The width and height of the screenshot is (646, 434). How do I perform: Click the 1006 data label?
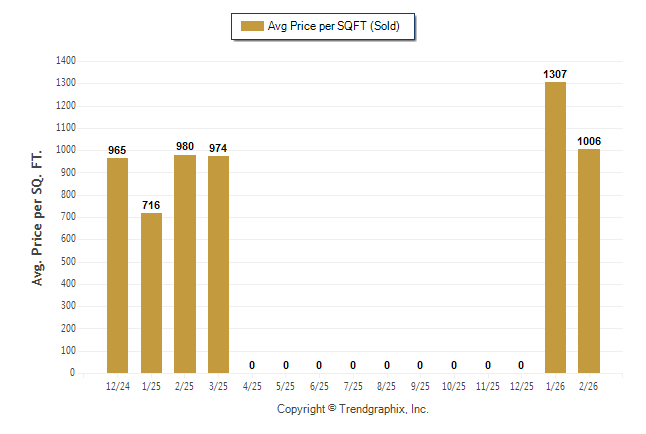pyautogui.click(x=589, y=141)
